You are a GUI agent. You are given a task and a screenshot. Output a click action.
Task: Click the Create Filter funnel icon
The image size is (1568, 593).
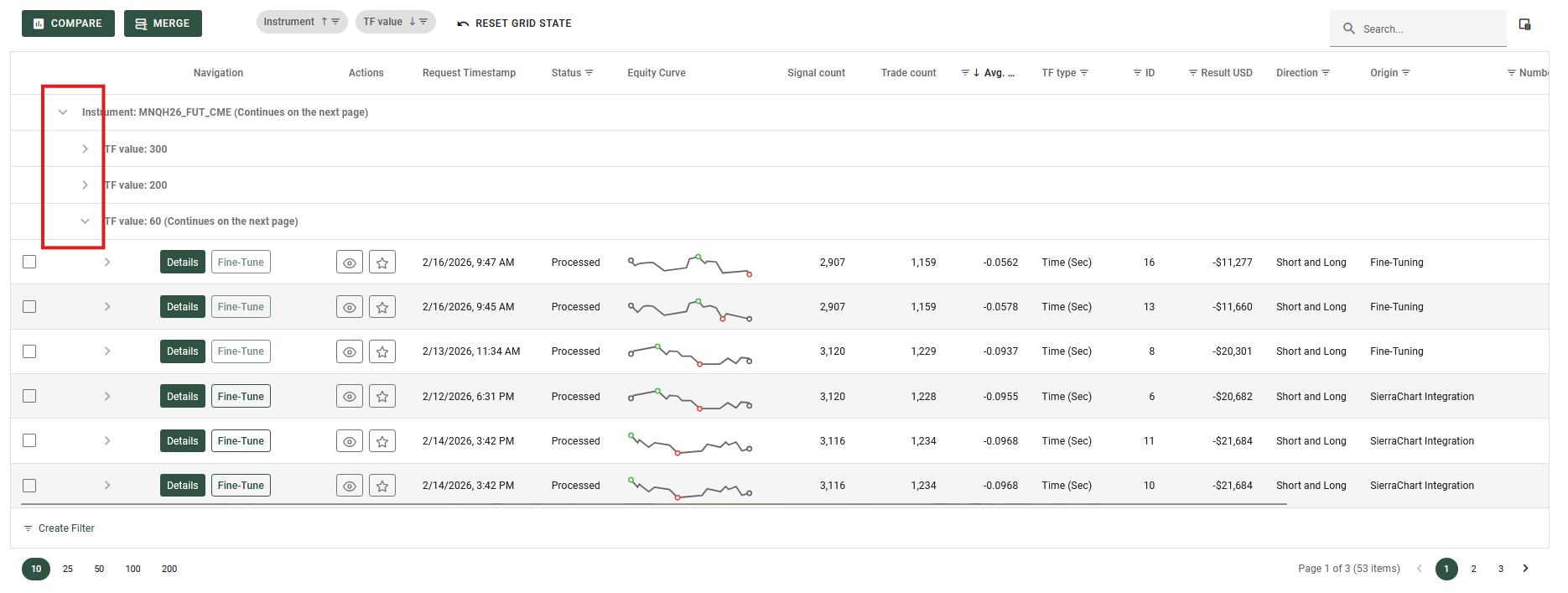pos(28,528)
